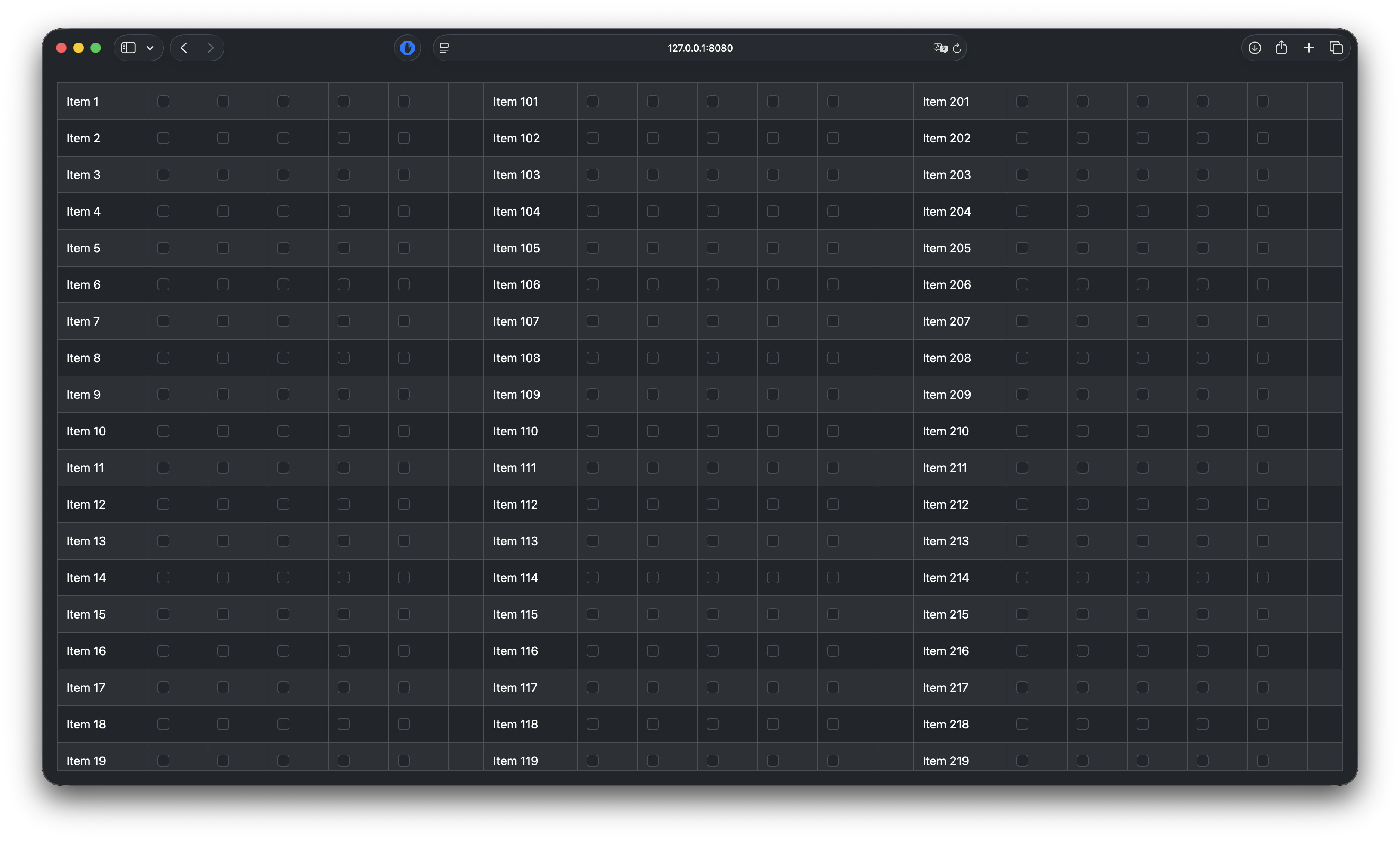Toggle the Safari sidebar icon
This screenshot has width=1400, height=841.
click(128, 48)
